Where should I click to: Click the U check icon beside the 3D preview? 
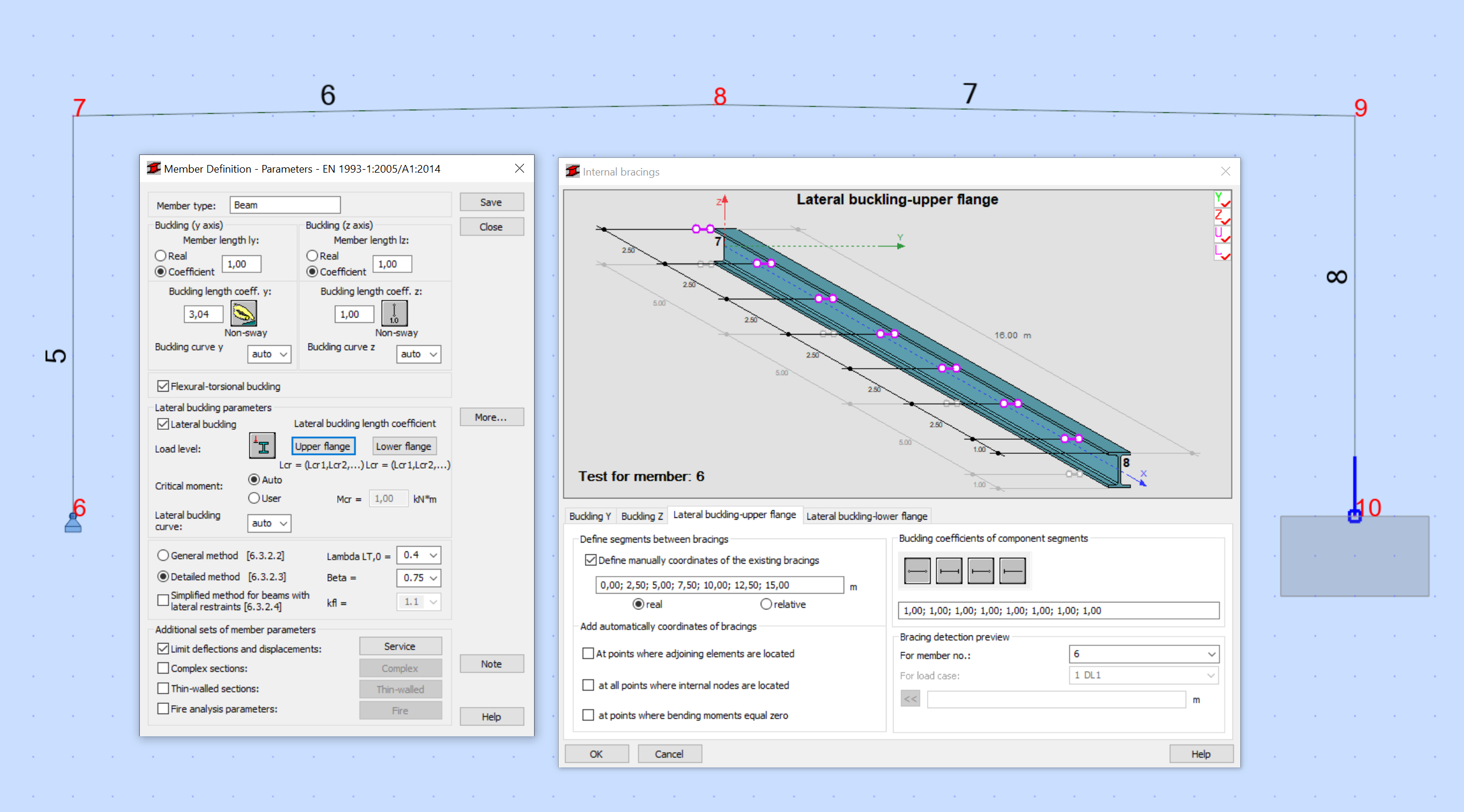[x=1222, y=235]
